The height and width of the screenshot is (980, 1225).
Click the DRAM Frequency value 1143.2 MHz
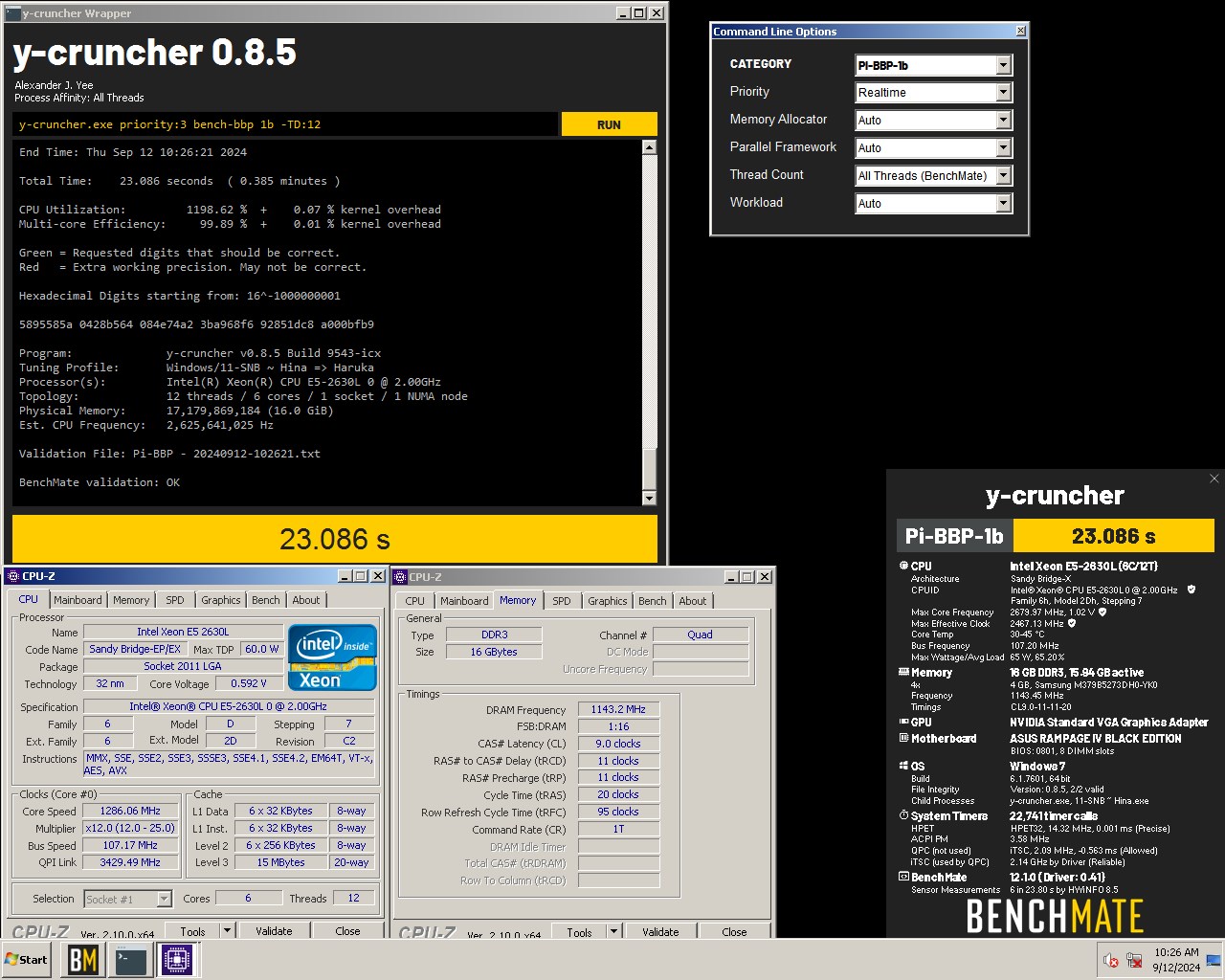[618, 709]
